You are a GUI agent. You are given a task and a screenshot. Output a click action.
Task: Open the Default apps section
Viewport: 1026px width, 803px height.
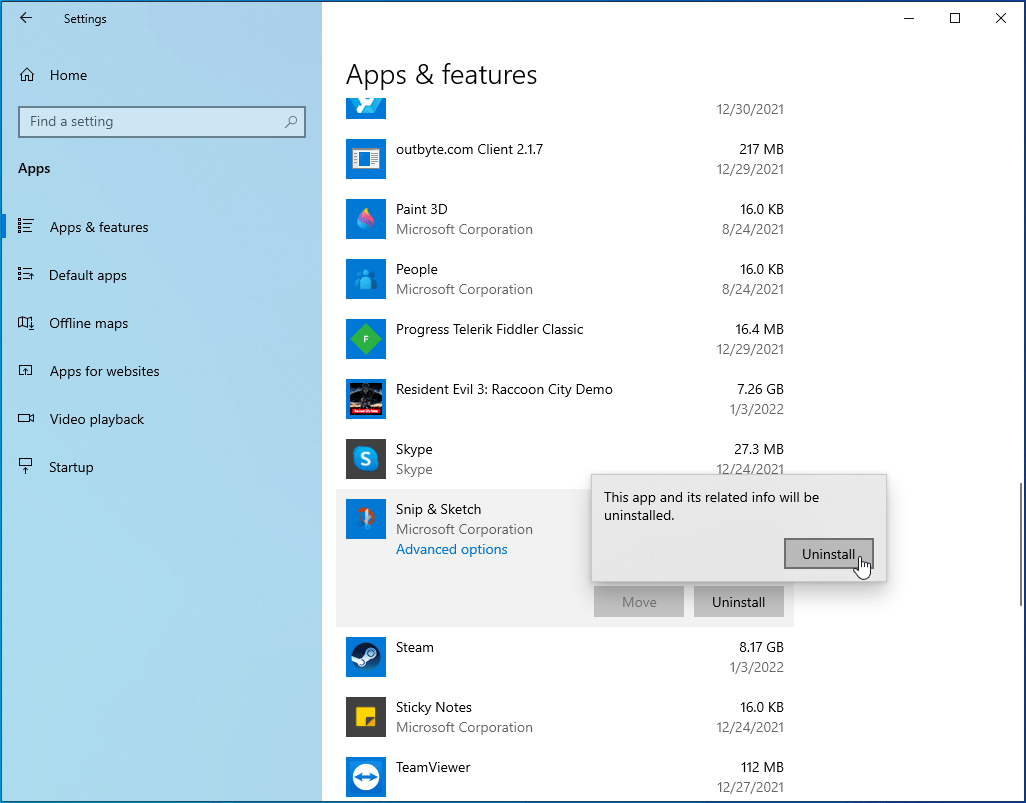click(88, 275)
